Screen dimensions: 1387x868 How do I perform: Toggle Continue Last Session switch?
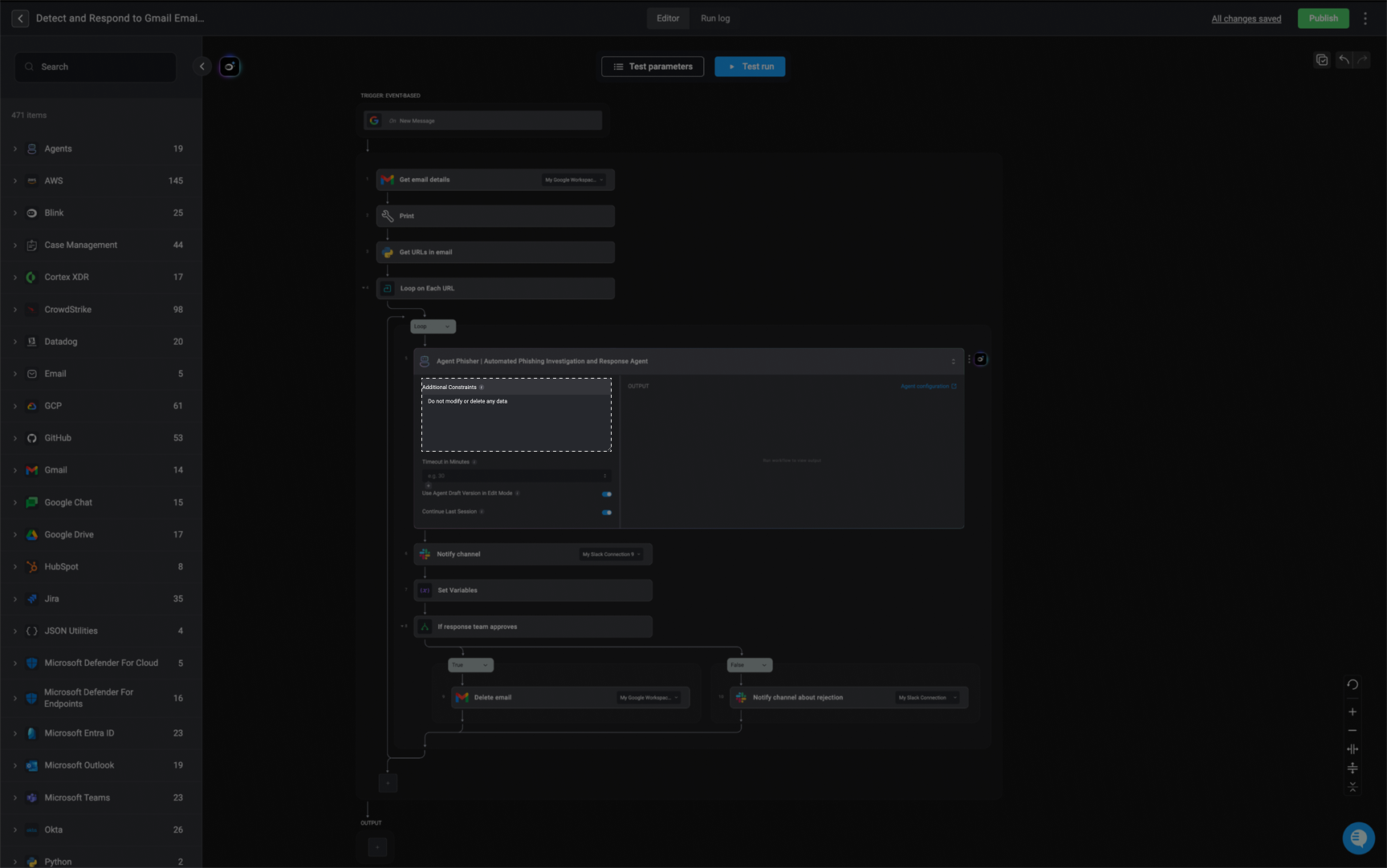(x=607, y=512)
